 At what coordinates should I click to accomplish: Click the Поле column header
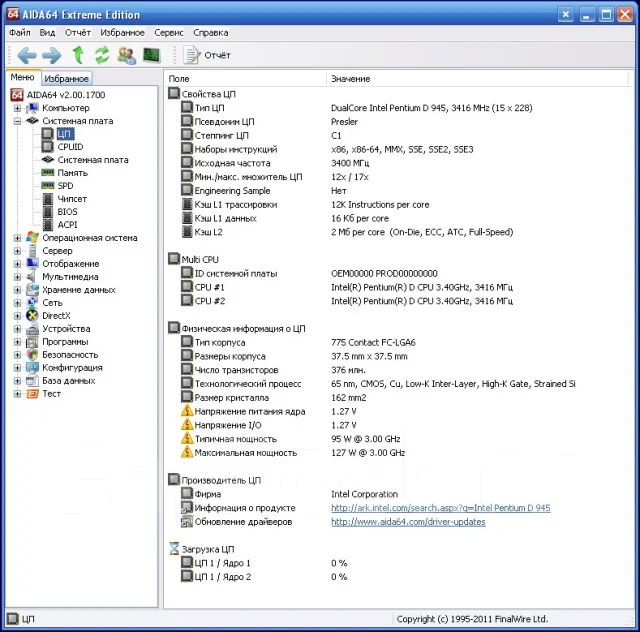(x=245, y=79)
